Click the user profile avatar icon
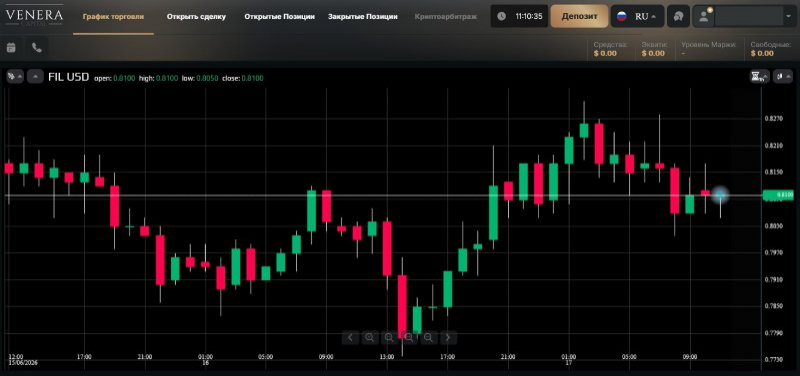The image size is (800, 376). pyautogui.click(x=704, y=16)
